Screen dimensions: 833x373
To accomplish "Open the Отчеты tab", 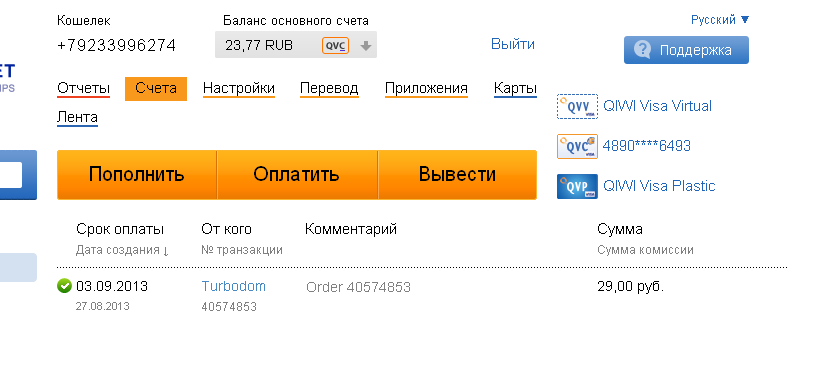I will pyautogui.click(x=83, y=88).
